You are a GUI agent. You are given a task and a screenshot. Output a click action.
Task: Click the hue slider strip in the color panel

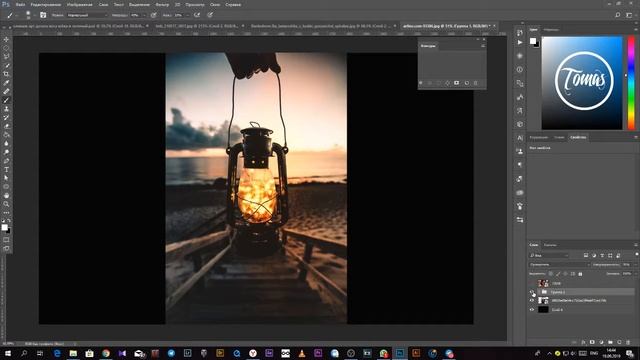631,83
